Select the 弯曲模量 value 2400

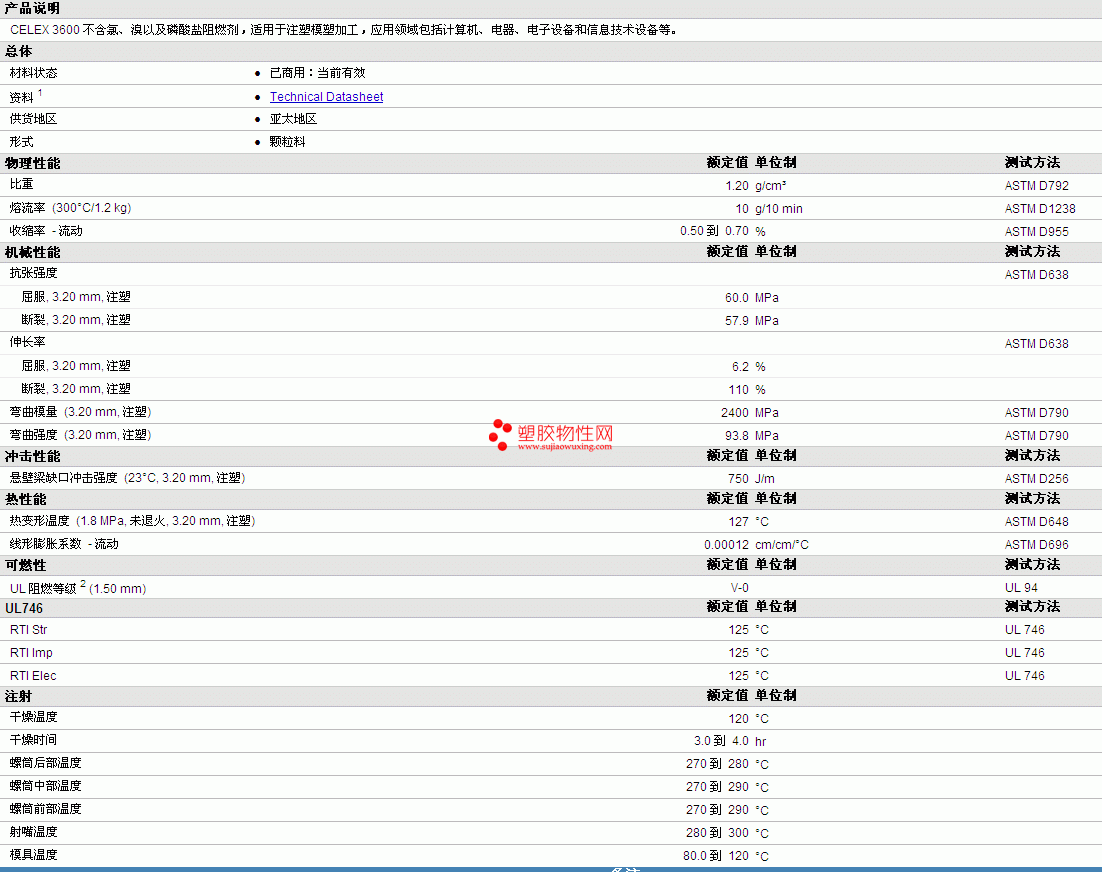pos(735,413)
